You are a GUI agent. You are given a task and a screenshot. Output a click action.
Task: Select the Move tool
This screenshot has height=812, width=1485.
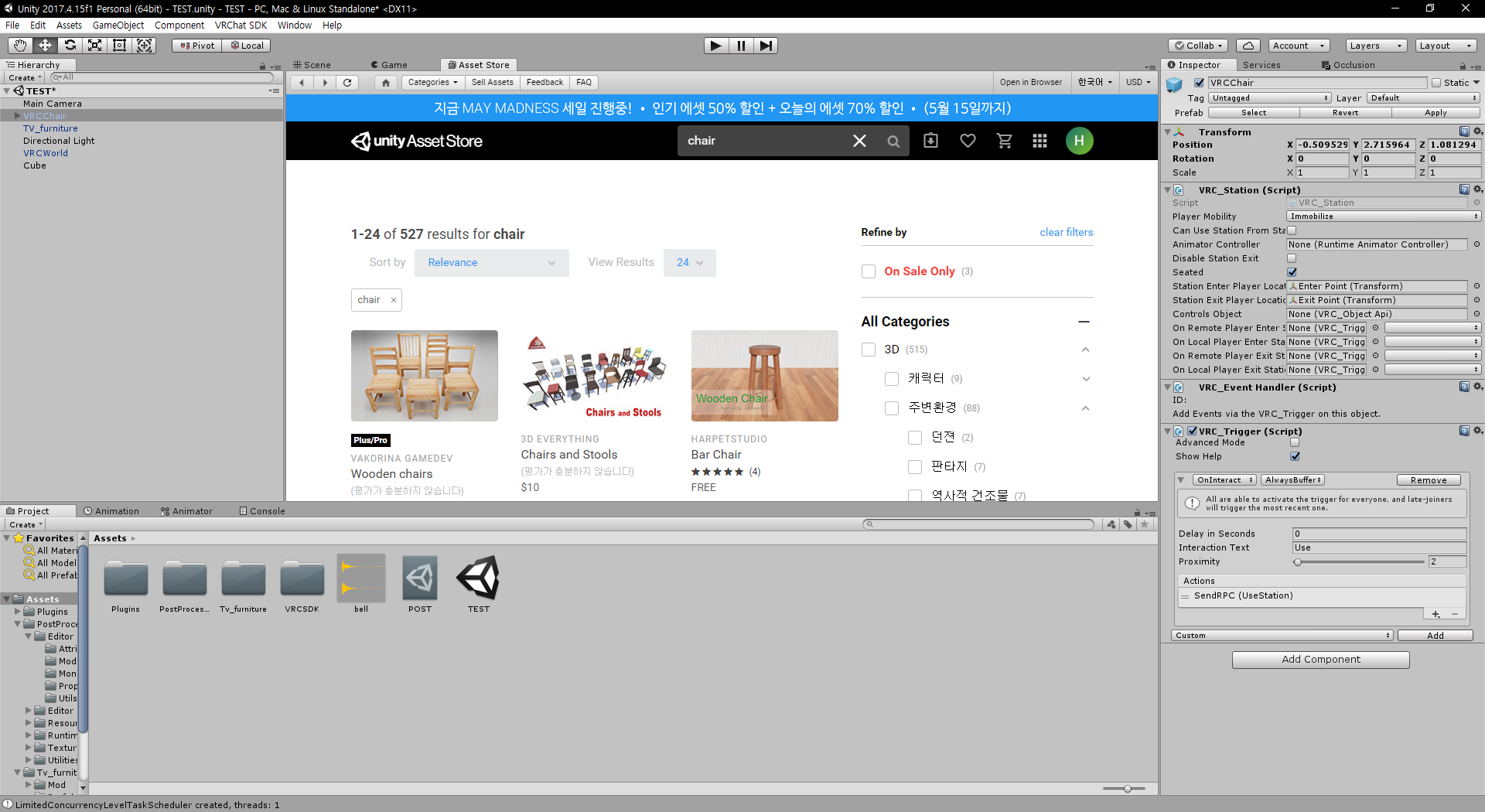tap(45, 46)
